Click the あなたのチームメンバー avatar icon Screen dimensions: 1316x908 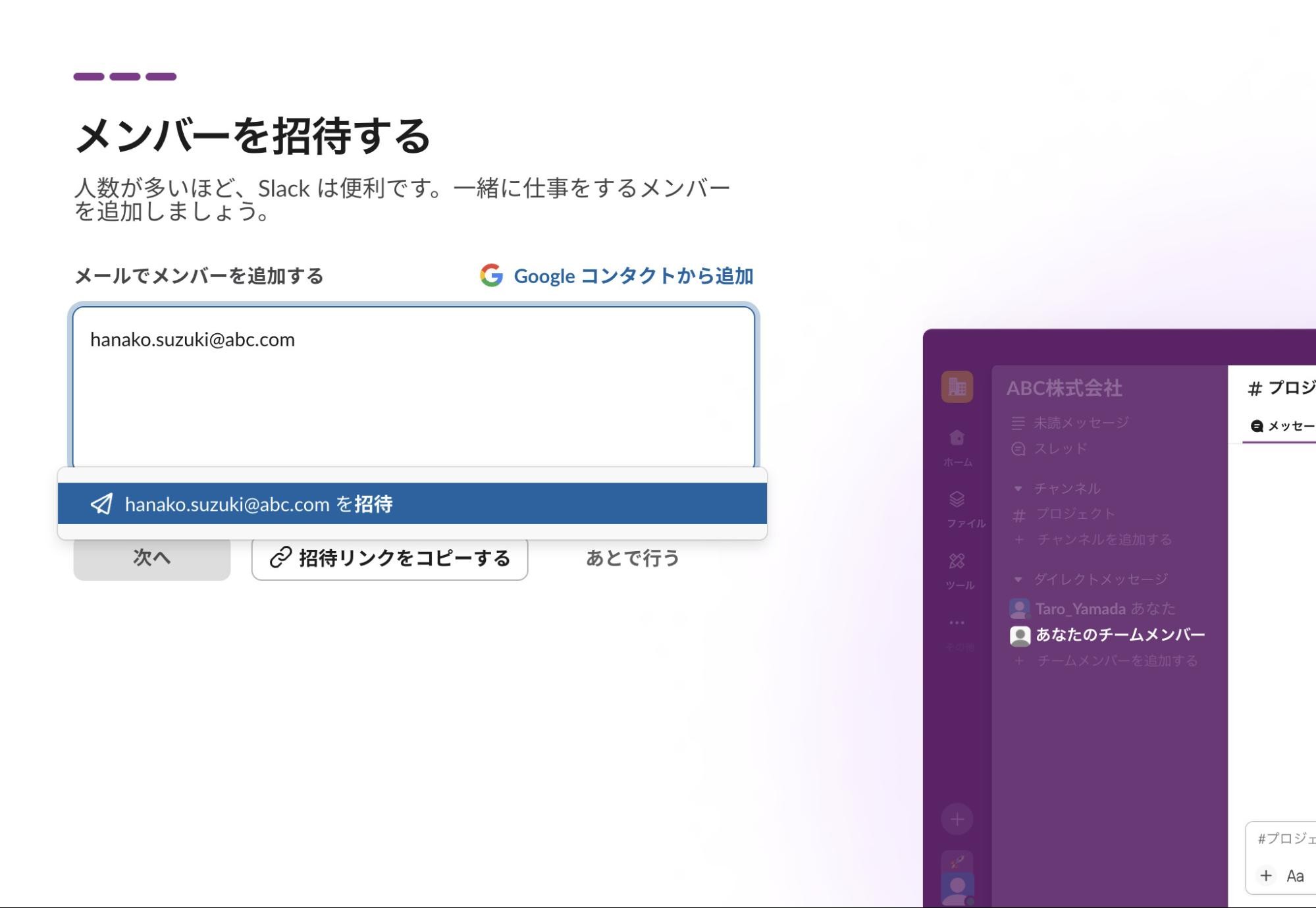tap(1020, 635)
